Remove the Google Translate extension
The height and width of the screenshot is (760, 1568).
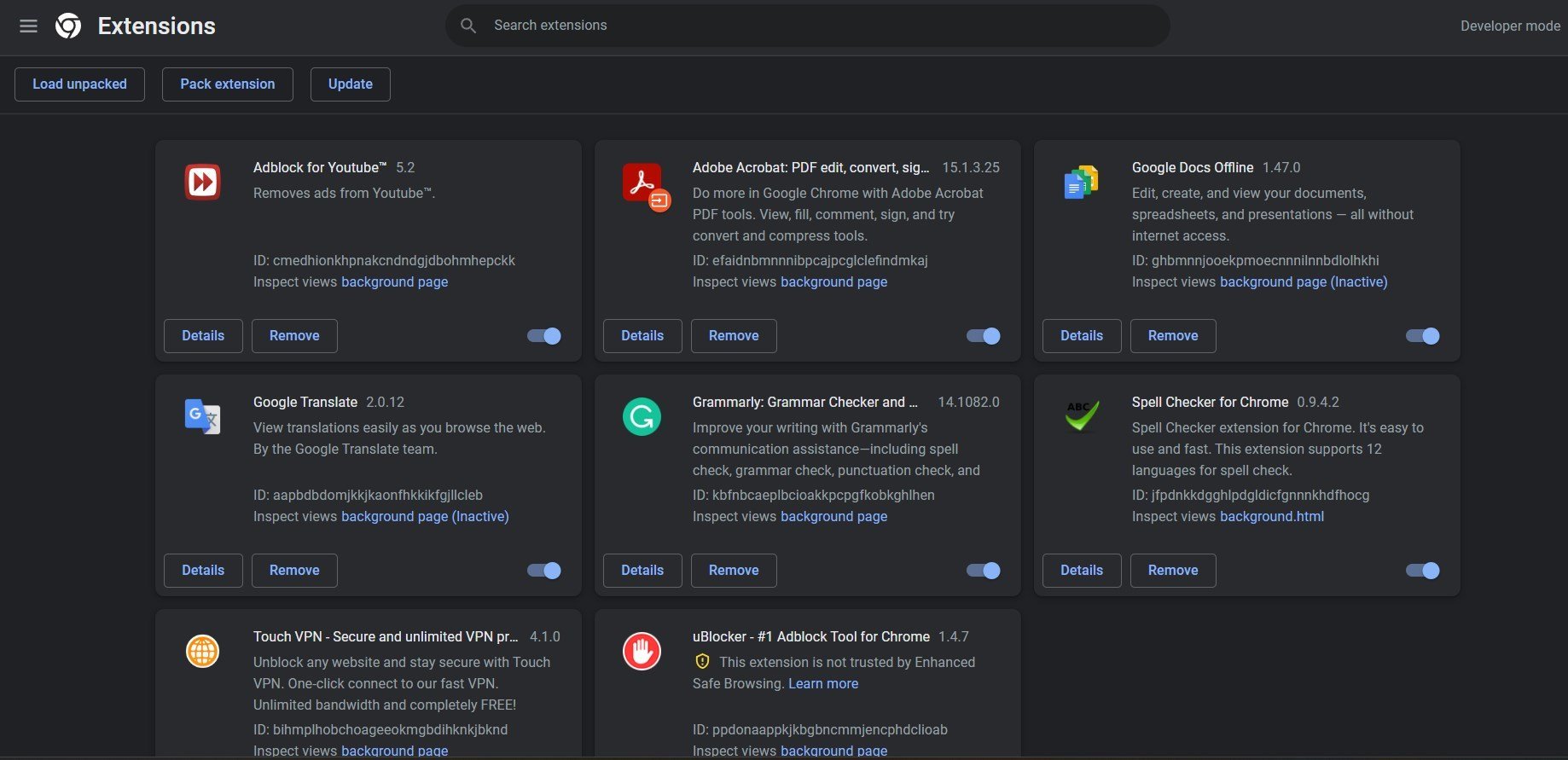pos(294,571)
